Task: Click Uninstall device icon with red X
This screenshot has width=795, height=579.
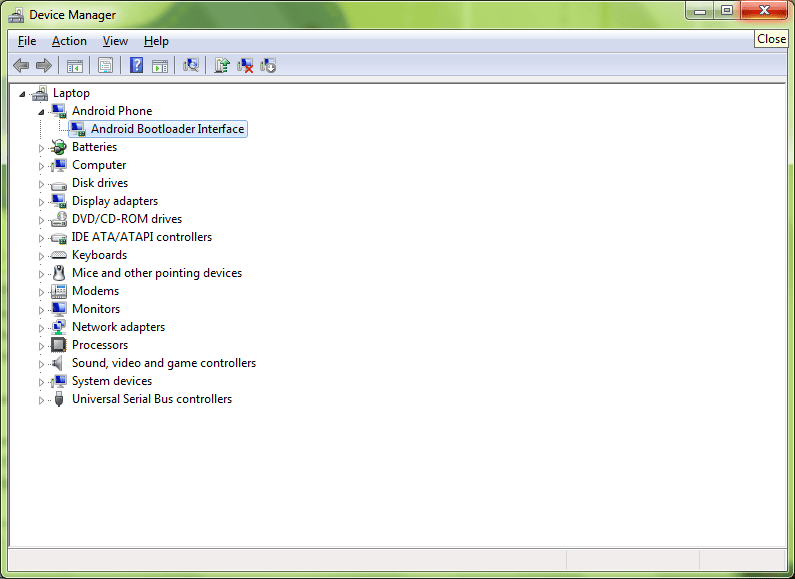Action: (245, 65)
